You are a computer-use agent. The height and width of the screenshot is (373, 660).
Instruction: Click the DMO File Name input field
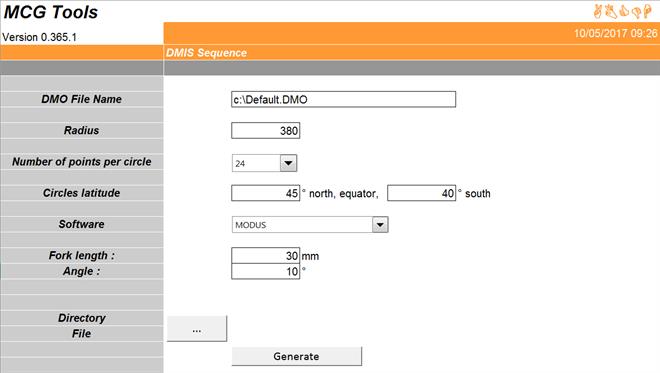click(343, 99)
